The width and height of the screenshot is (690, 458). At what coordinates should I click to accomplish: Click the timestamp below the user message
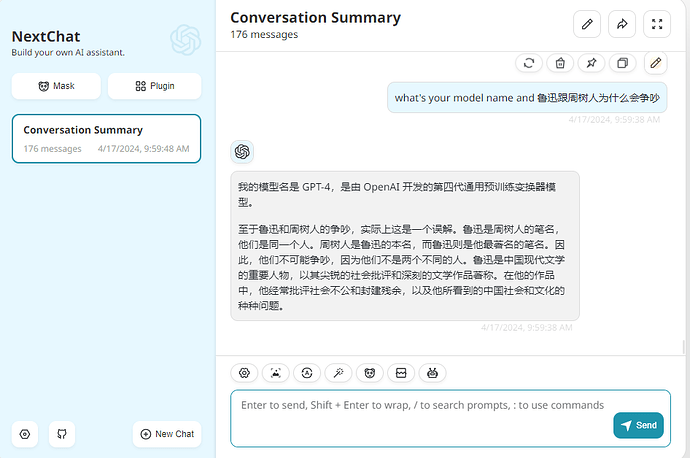[614, 120]
